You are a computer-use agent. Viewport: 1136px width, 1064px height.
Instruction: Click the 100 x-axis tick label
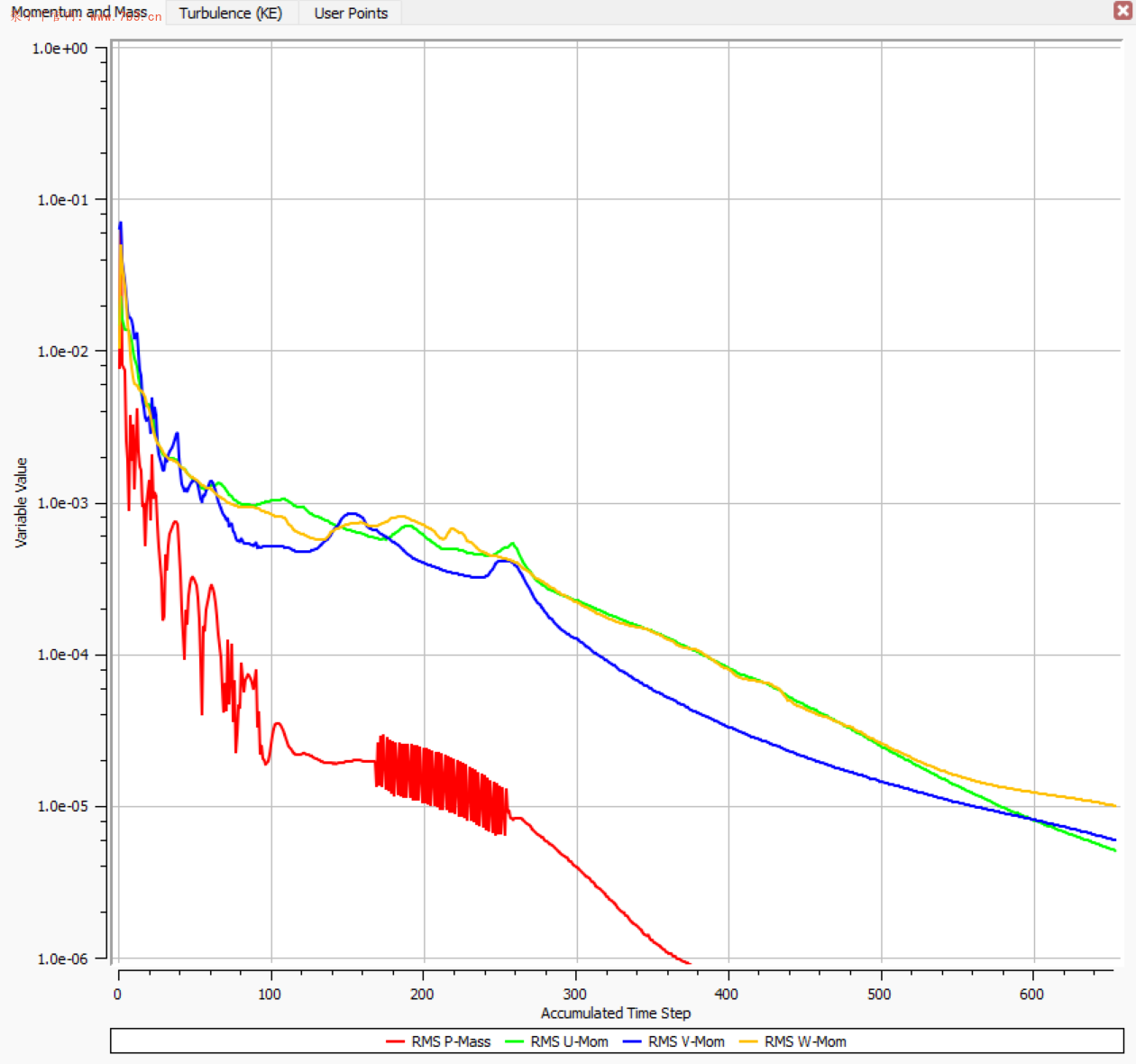(270, 994)
